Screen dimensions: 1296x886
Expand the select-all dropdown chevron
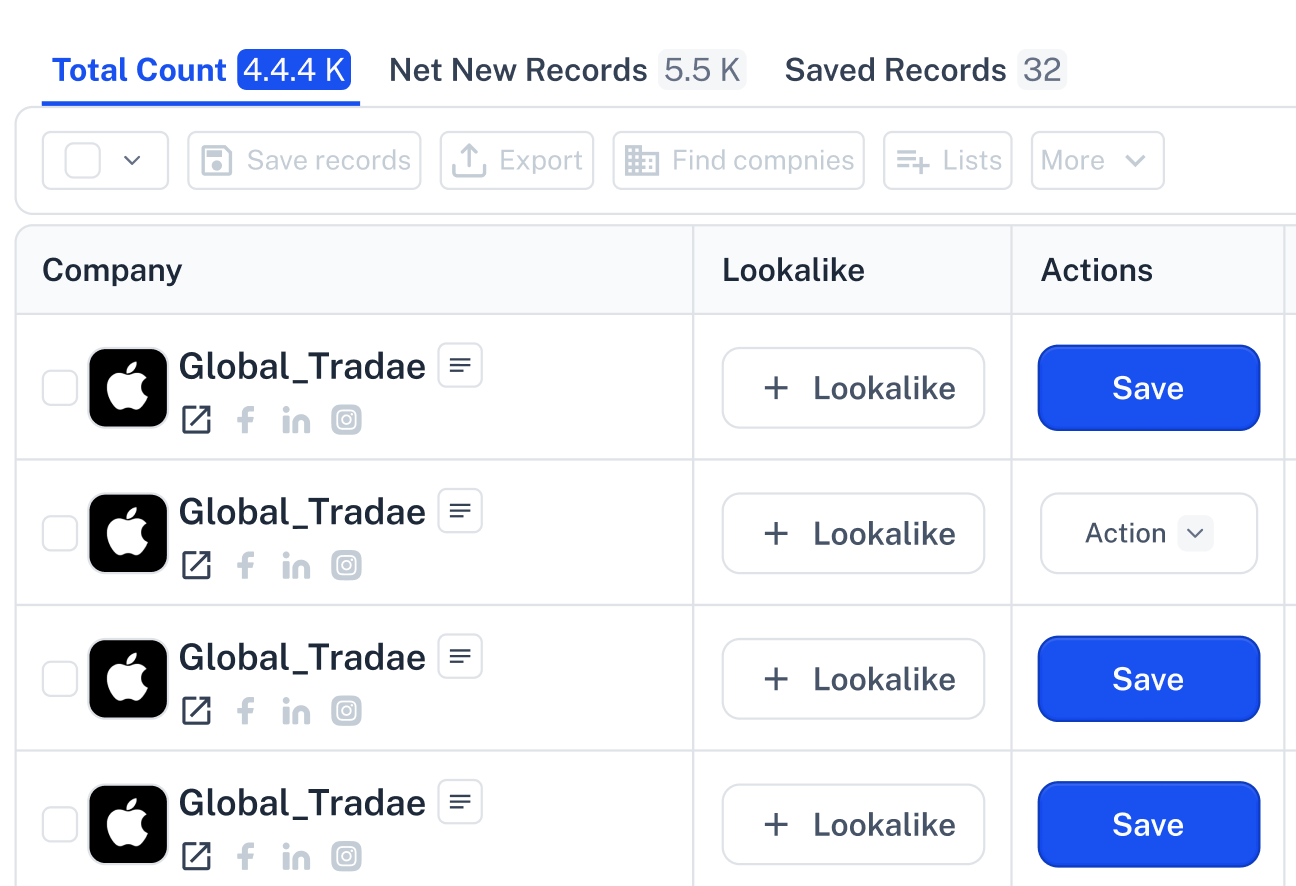click(132, 160)
